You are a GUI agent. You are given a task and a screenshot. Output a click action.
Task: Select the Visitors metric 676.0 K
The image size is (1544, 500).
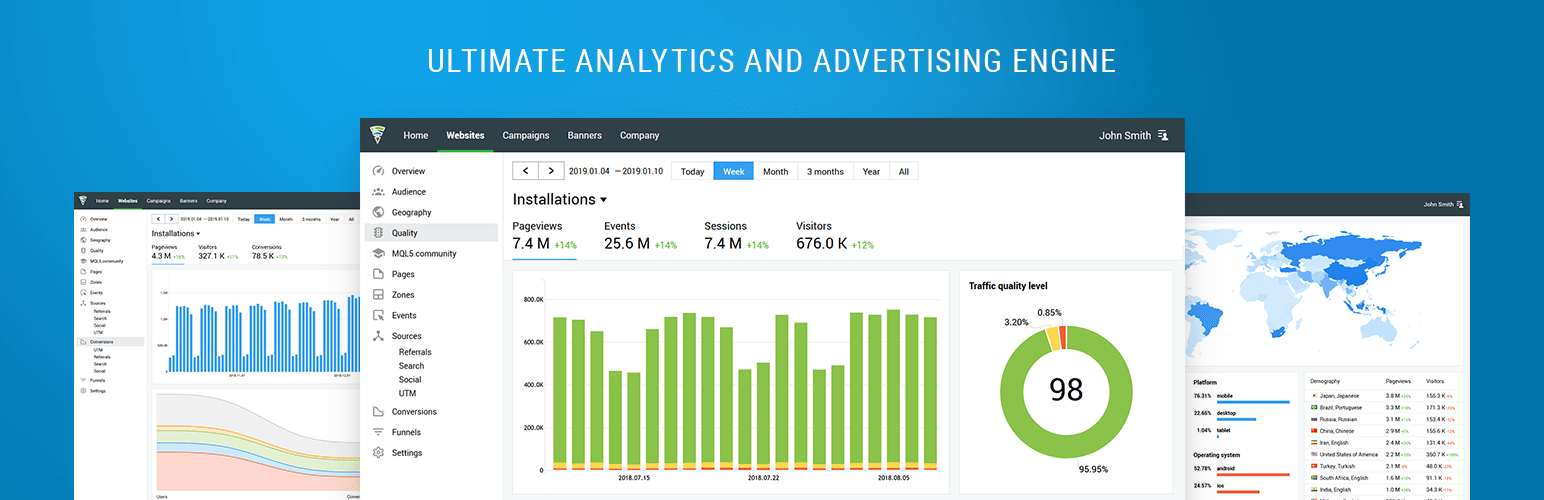(x=821, y=243)
